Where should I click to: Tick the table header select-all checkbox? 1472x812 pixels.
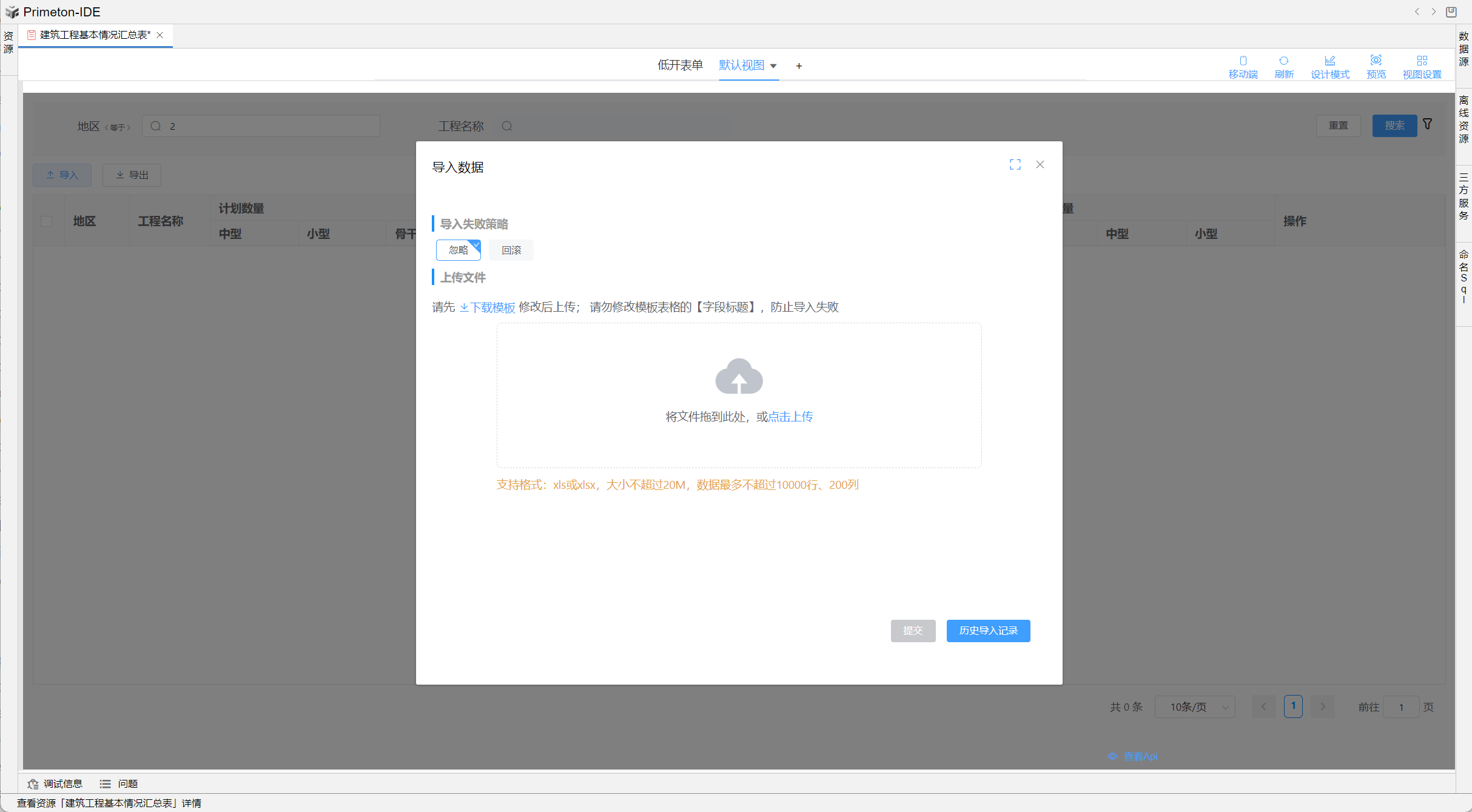click(47, 221)
